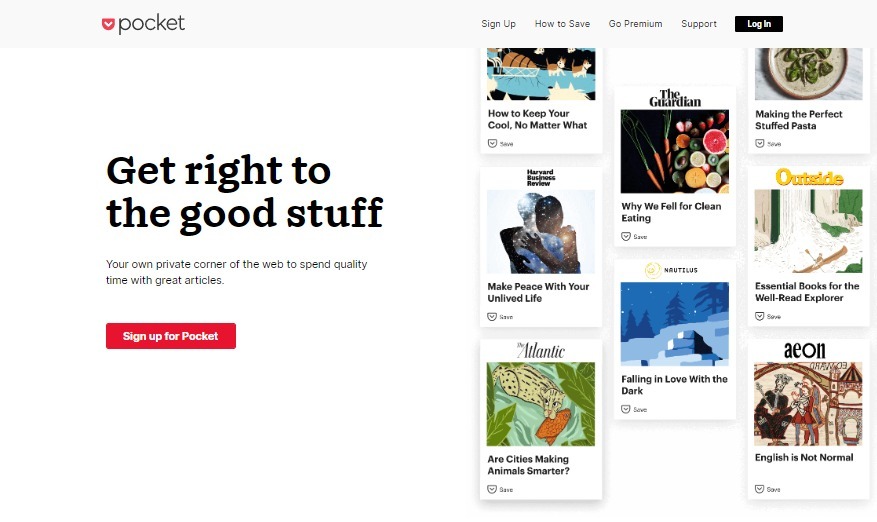Click the red 'Sign up for Pocket' button

point(171,336)
